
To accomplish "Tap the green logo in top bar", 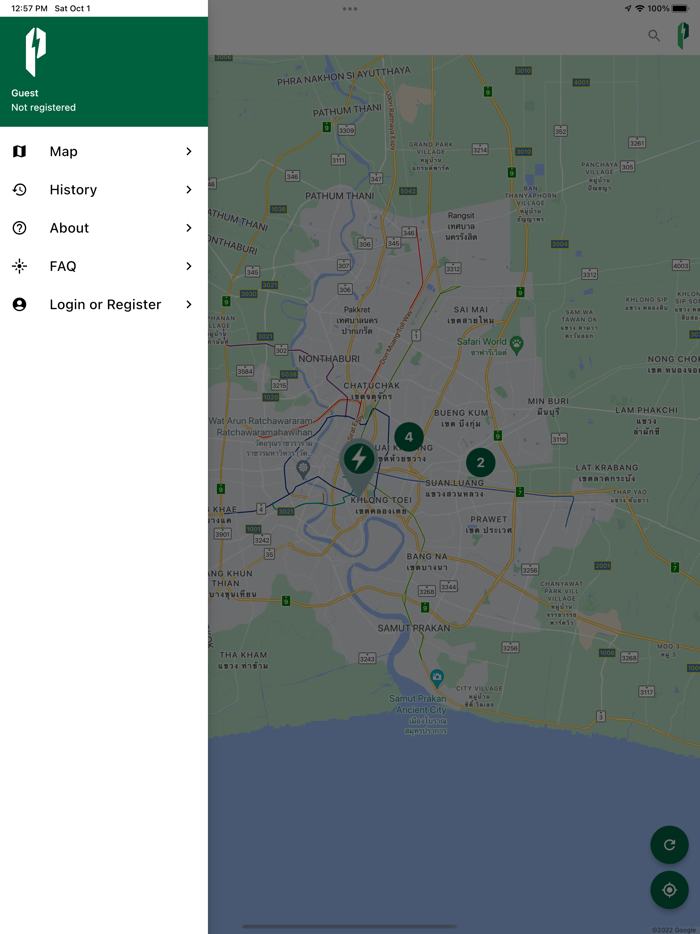I will click(x=683, y=36).
